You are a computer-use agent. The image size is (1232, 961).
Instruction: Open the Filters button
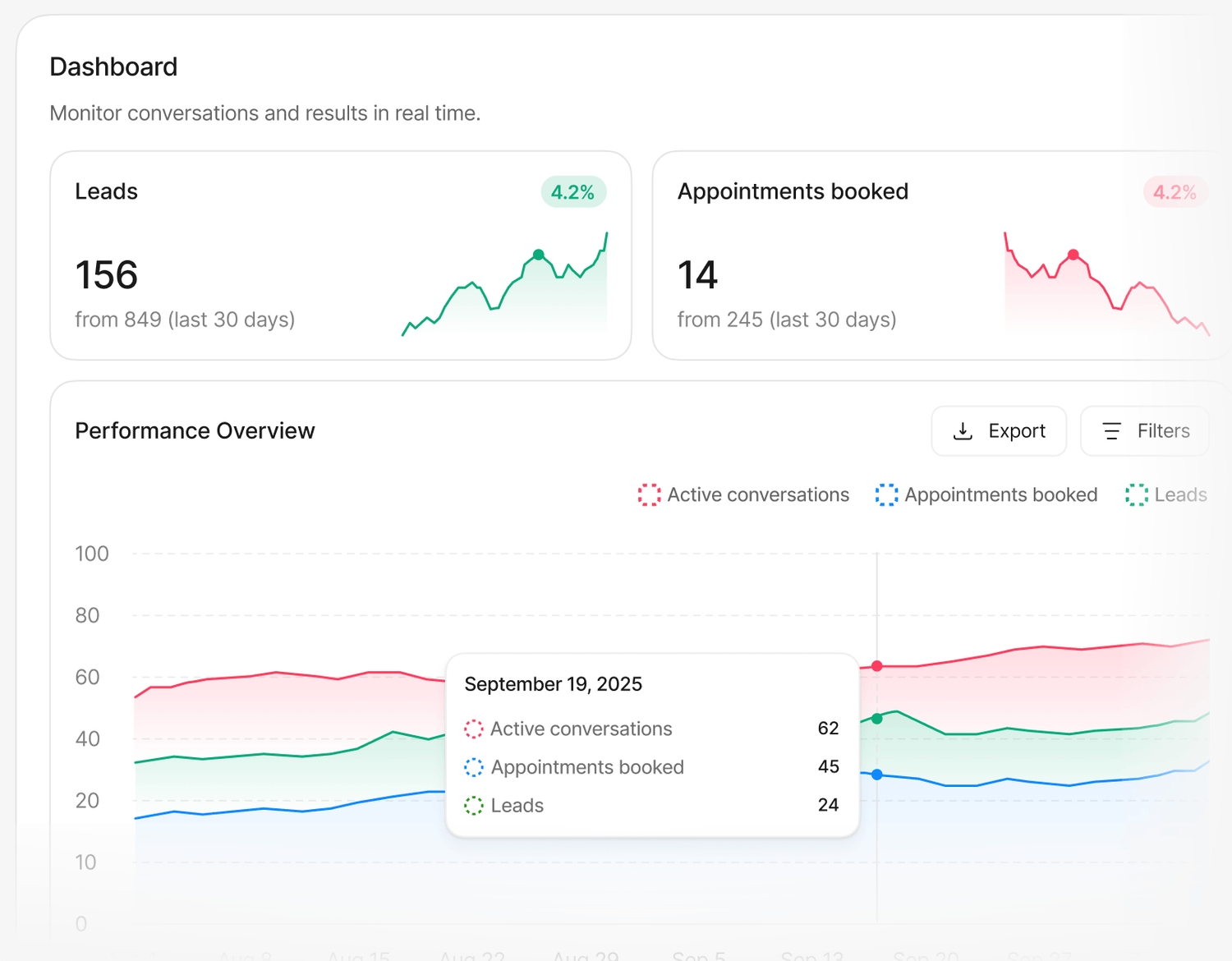(1145, 431)
